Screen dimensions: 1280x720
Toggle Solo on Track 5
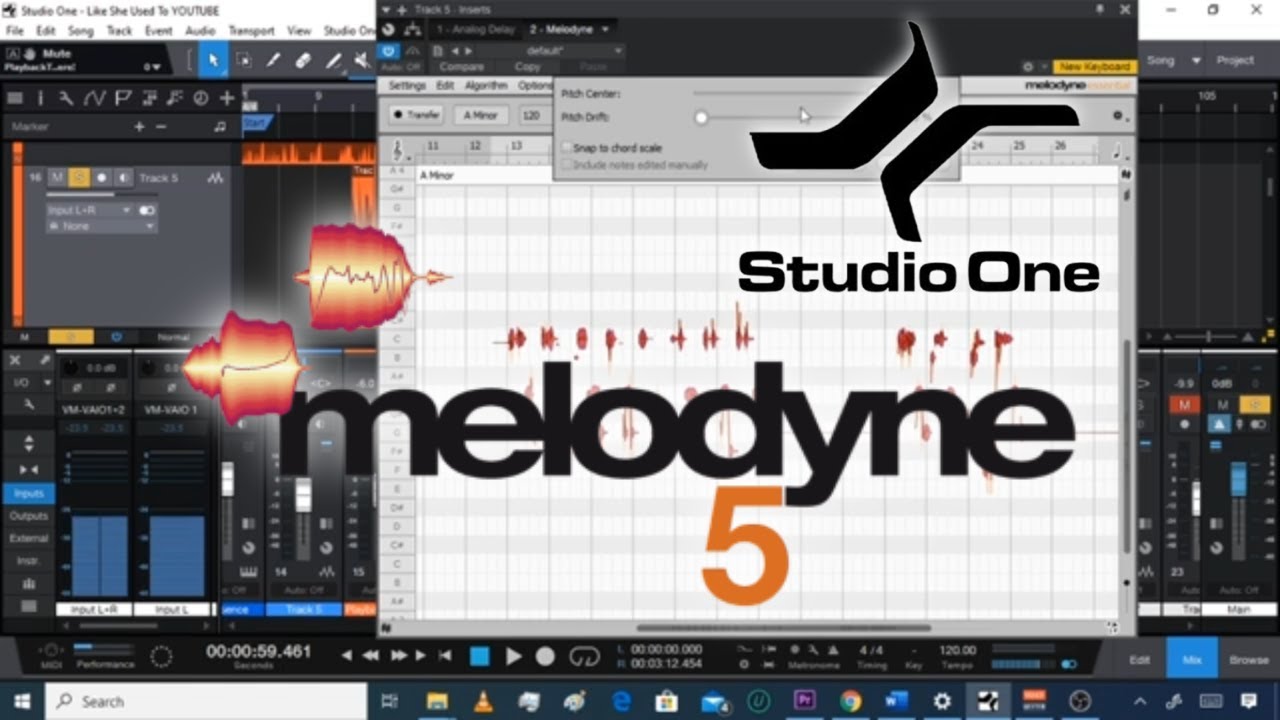click(78, 177)
